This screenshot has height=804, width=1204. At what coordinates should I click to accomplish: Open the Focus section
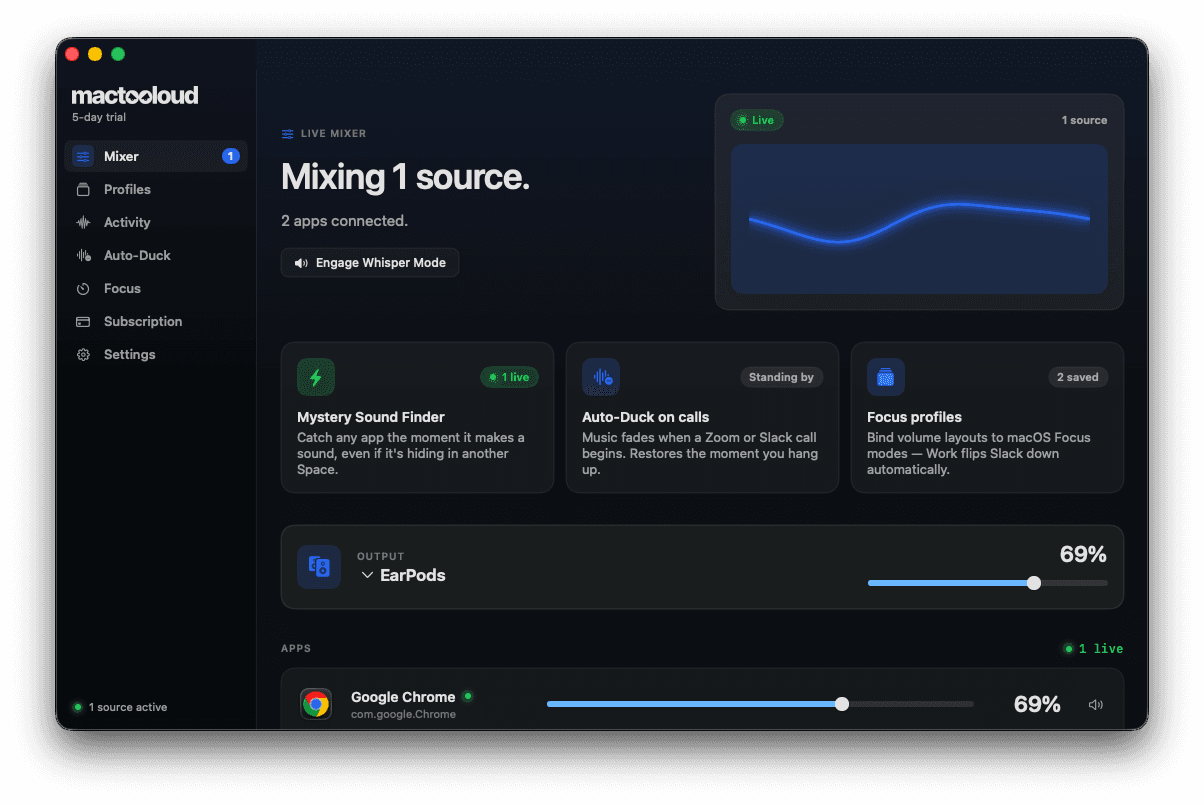click(156, 288)
